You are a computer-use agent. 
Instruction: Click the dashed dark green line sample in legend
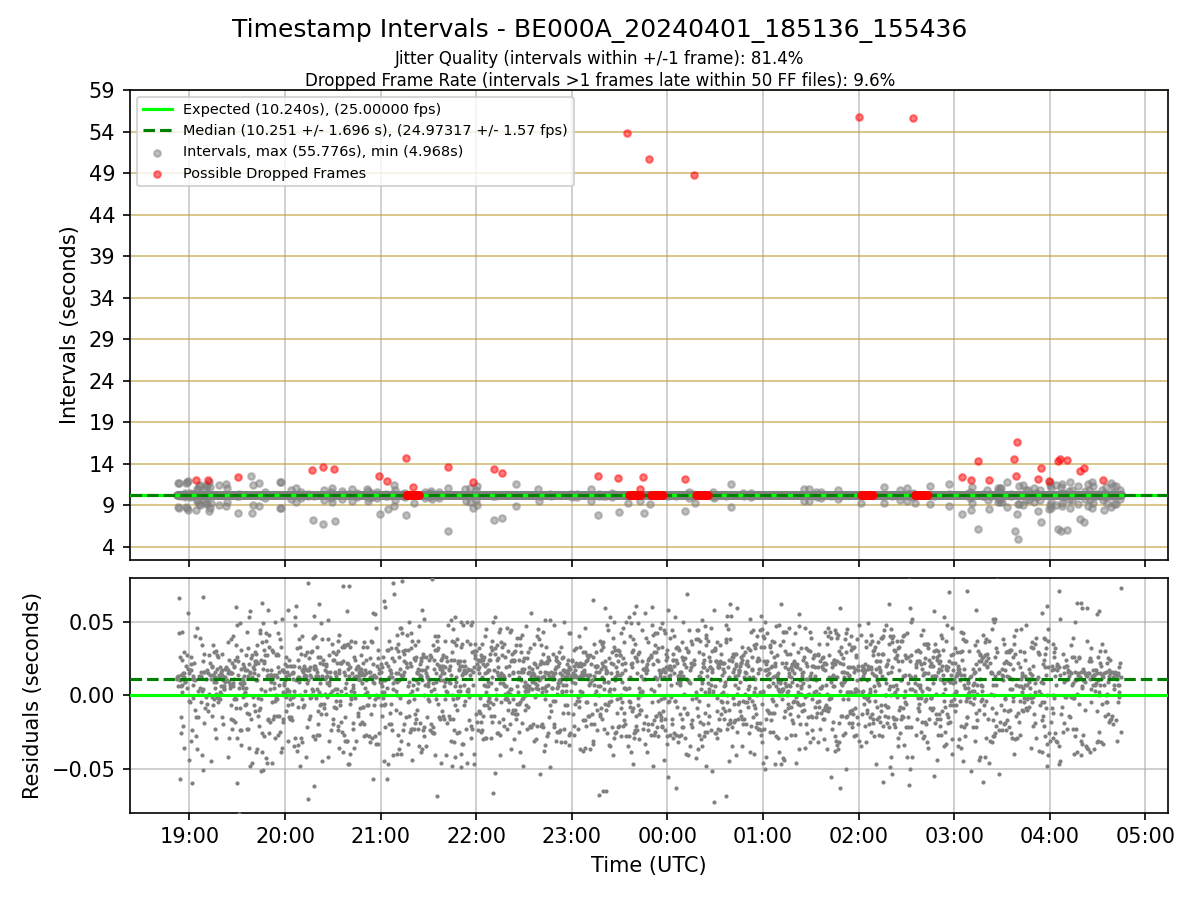tap(159, 130)
